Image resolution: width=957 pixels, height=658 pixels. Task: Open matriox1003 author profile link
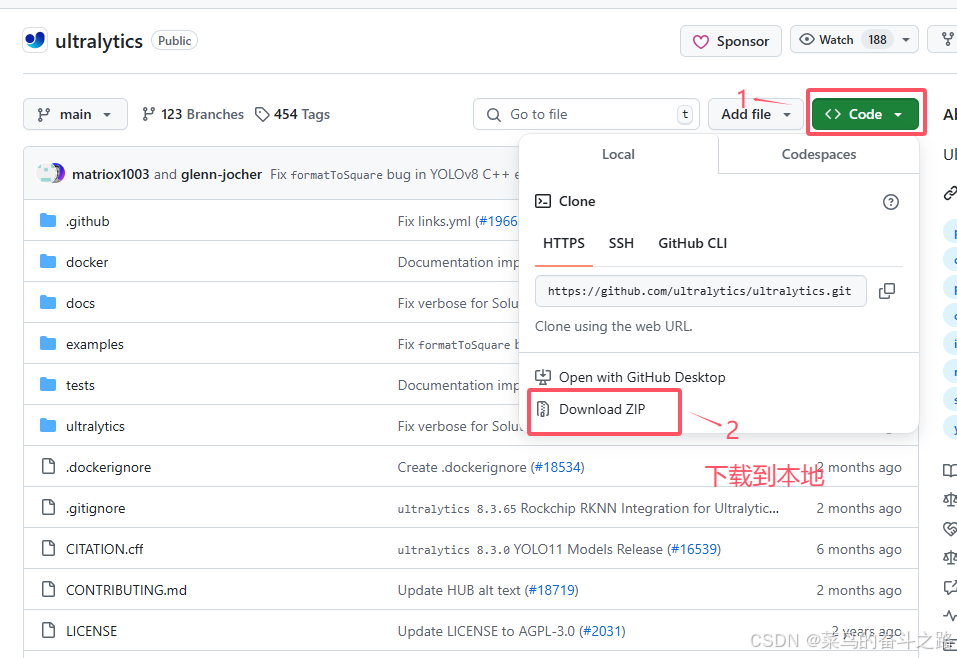pyautogui.click(x=110, y=174)
